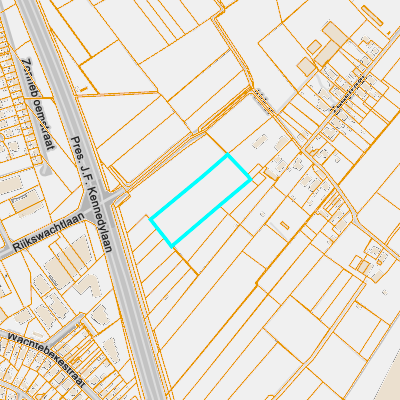
Task: Click the Wachtebekestraat street label
Action: [x=46, y=359]
